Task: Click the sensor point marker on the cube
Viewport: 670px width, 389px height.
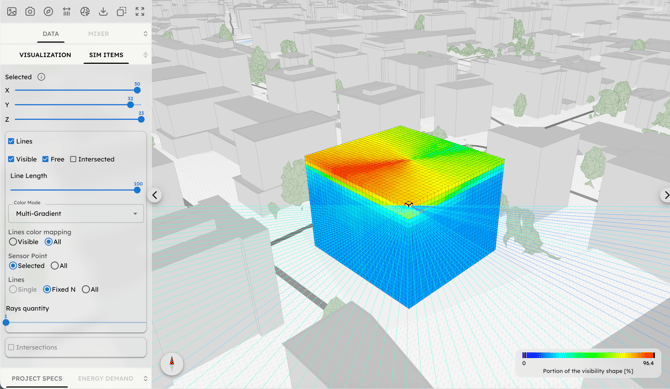Action: coord(408,205)
